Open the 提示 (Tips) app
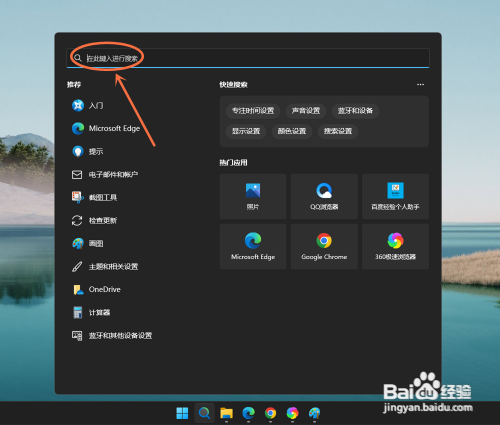This screenshot has width=500, height=425. click(88, 151)
